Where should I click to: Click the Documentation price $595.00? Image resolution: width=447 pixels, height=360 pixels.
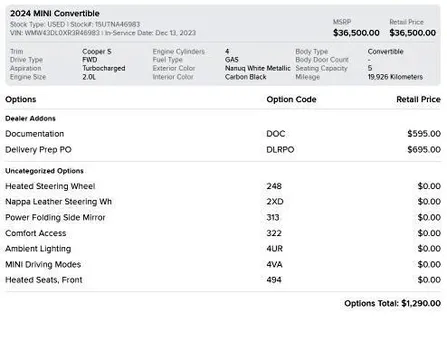(x=424, y=134)
